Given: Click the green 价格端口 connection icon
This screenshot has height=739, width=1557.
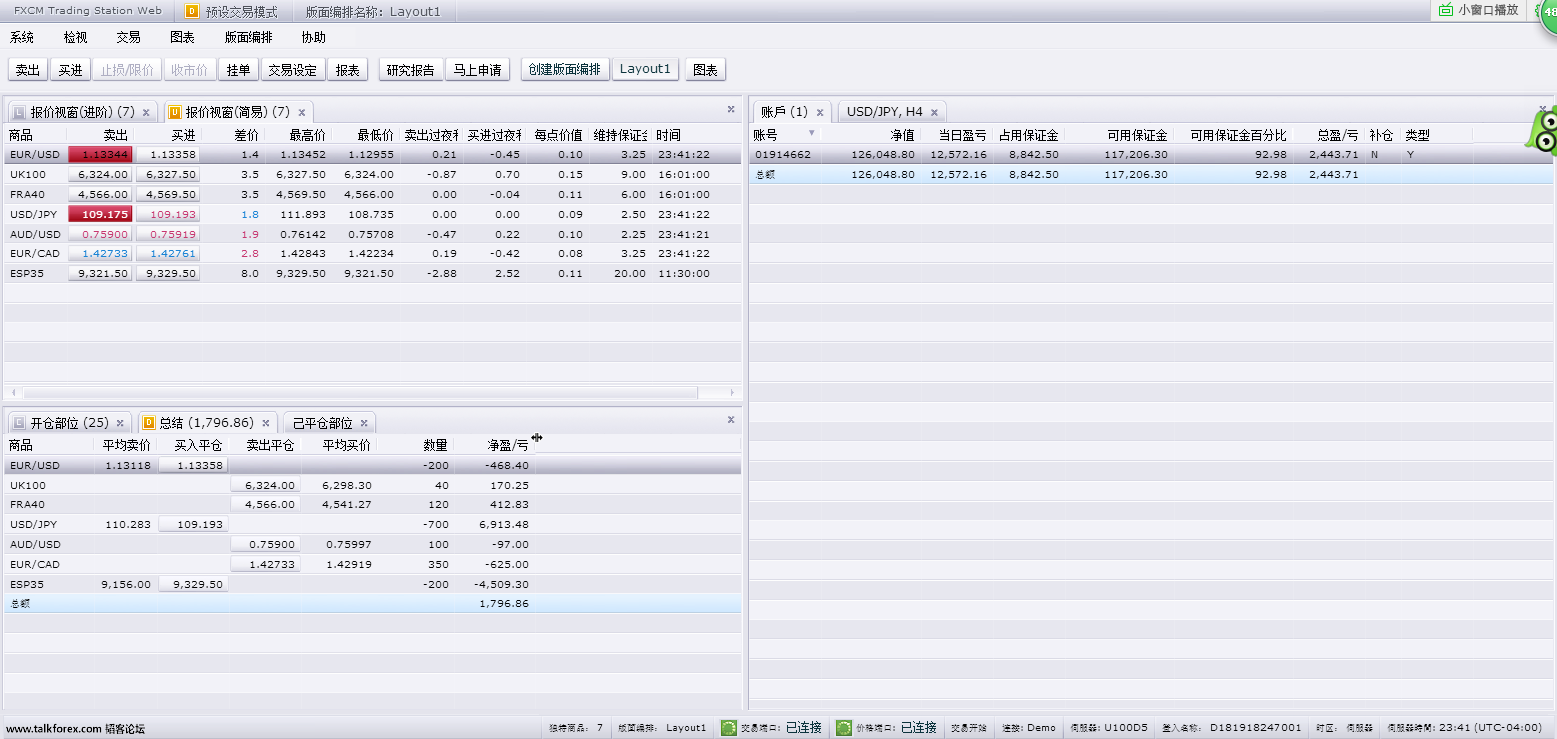Looking at the screenshot, I should pyautogui.click(x=844, y=728).
